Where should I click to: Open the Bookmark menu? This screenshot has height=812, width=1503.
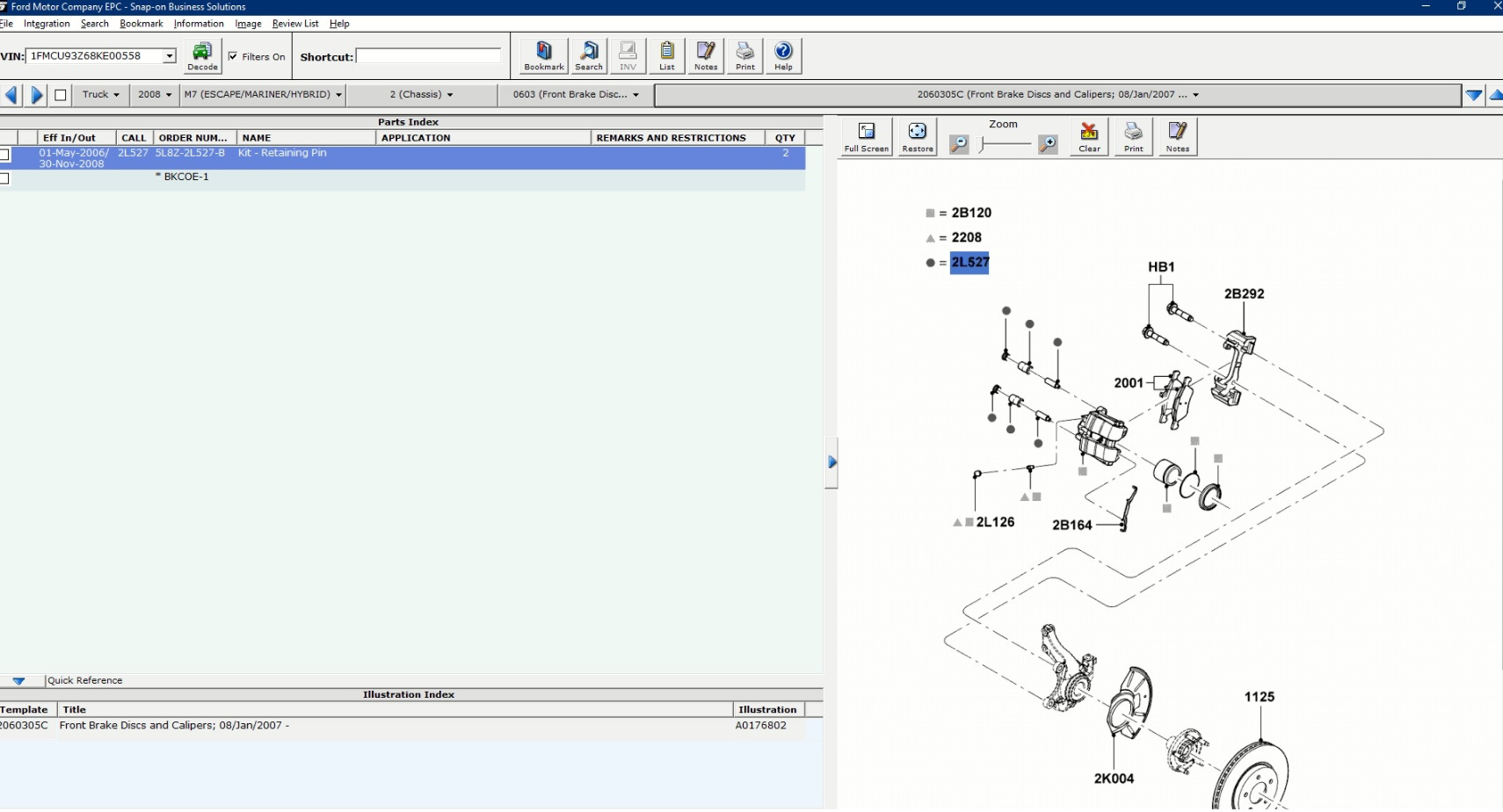[142, 24]
